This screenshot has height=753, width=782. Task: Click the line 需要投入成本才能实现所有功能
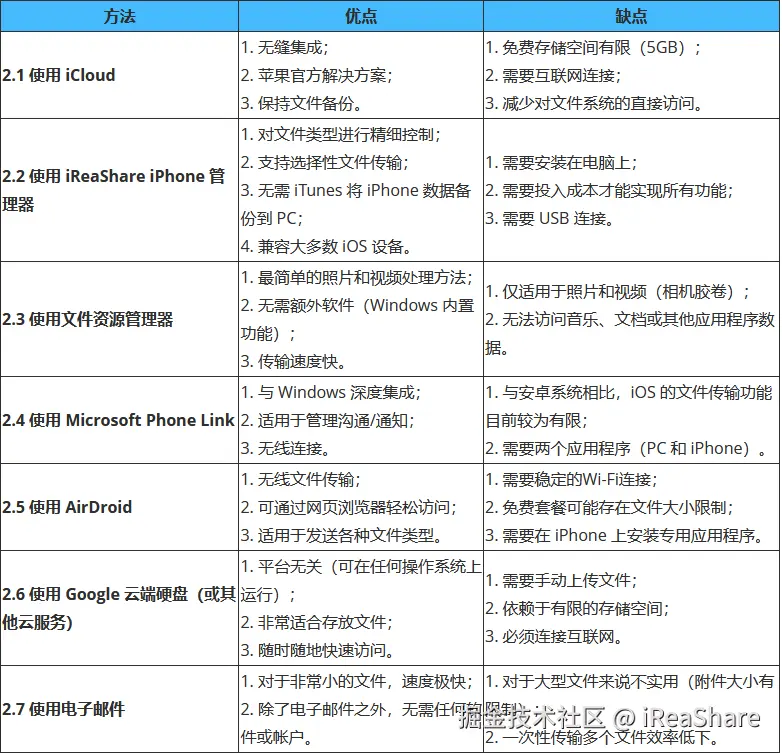[609, 190]
